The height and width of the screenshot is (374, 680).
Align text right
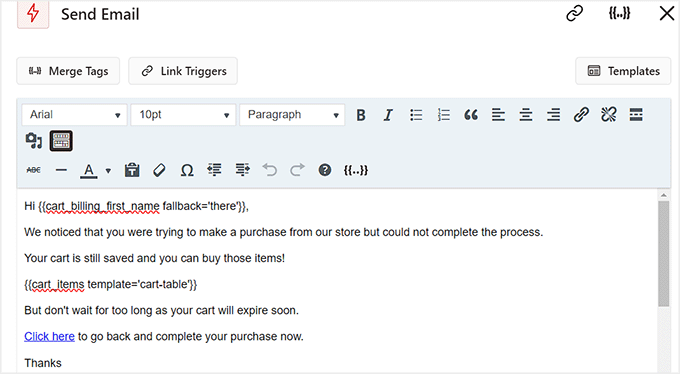pos(553,115)
